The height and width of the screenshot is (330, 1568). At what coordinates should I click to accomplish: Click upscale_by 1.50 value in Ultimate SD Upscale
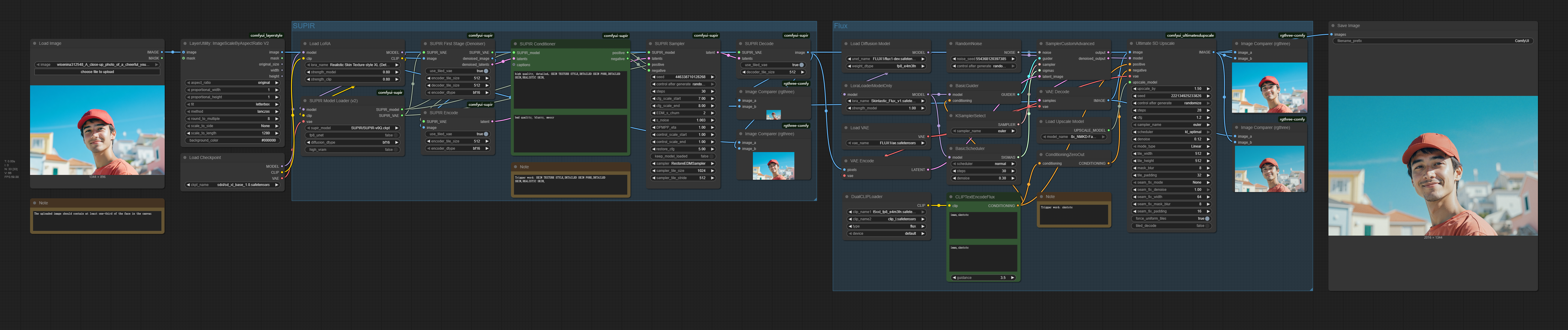[x=1197, y=89]
